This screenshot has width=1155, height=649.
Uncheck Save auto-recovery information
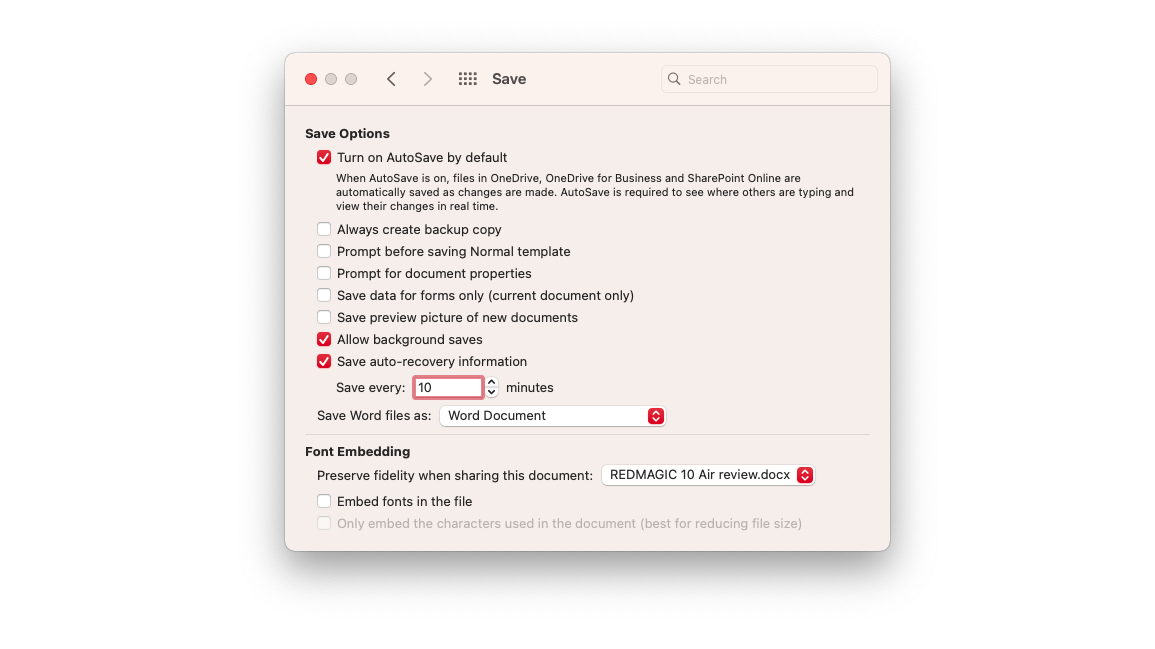(x=324, y=362)
